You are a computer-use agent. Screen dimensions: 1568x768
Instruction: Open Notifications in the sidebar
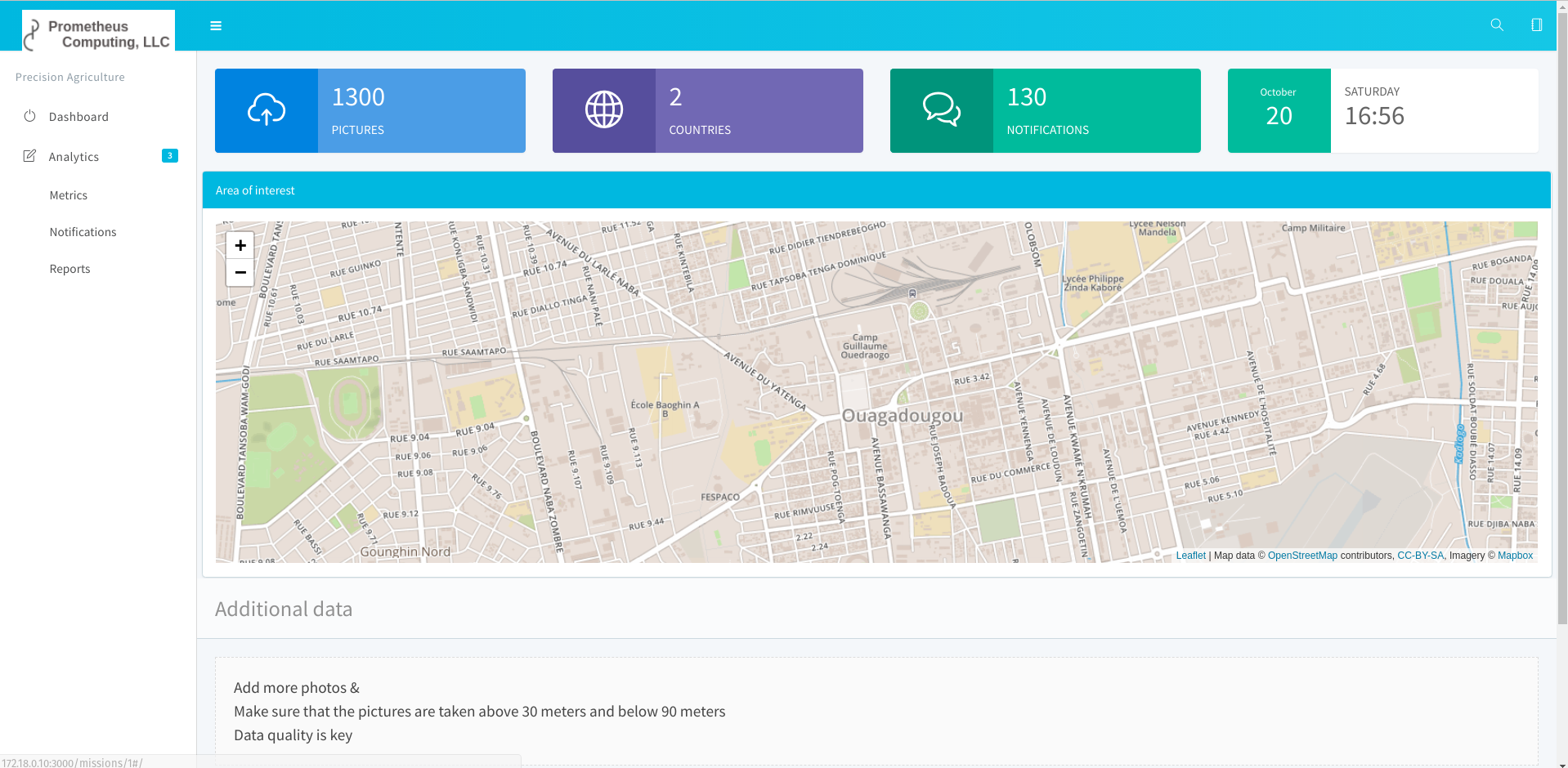[x=83, y=232]
